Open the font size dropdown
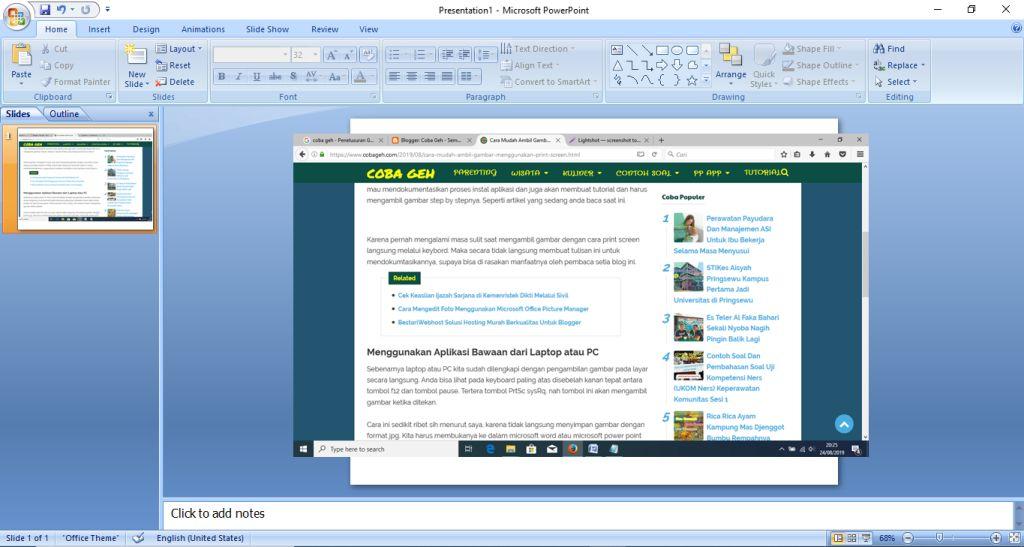This screenshot has height=547, width=1024. (x=315, y=55)
